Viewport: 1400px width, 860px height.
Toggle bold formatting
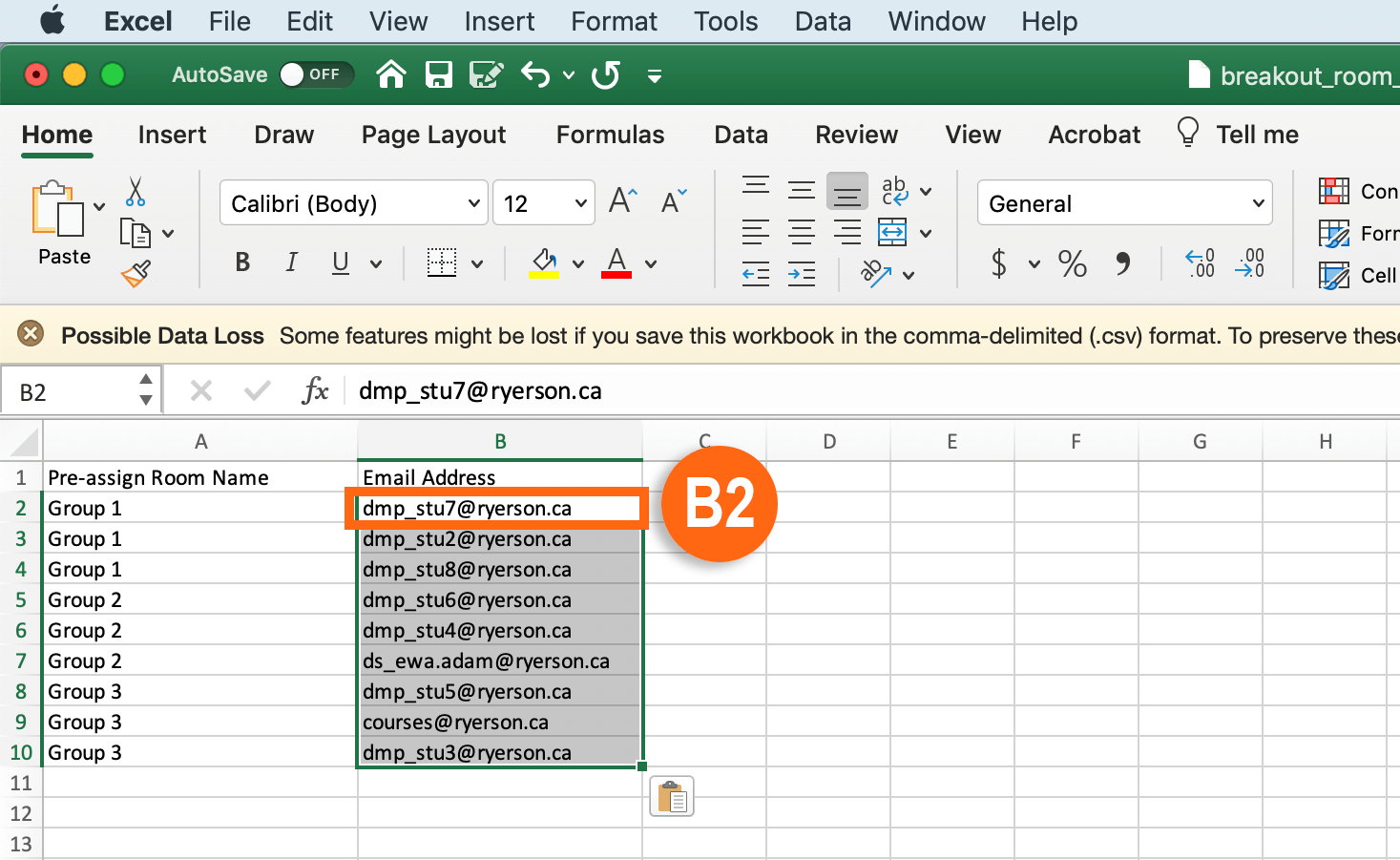[x=242, y=262]
